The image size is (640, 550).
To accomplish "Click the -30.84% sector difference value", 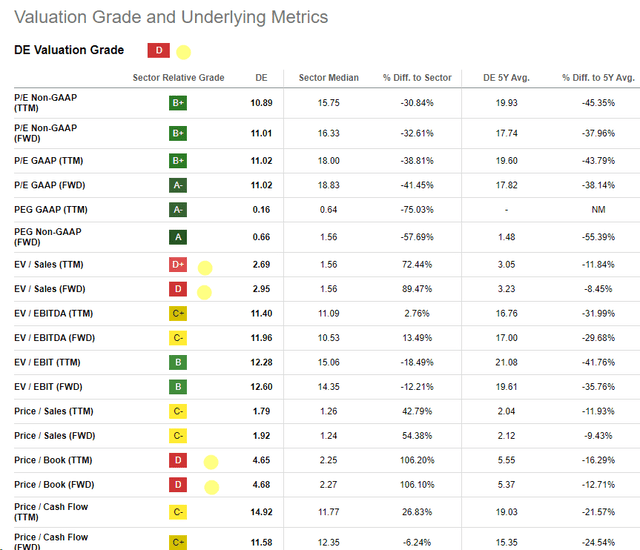I will (417, 103).
